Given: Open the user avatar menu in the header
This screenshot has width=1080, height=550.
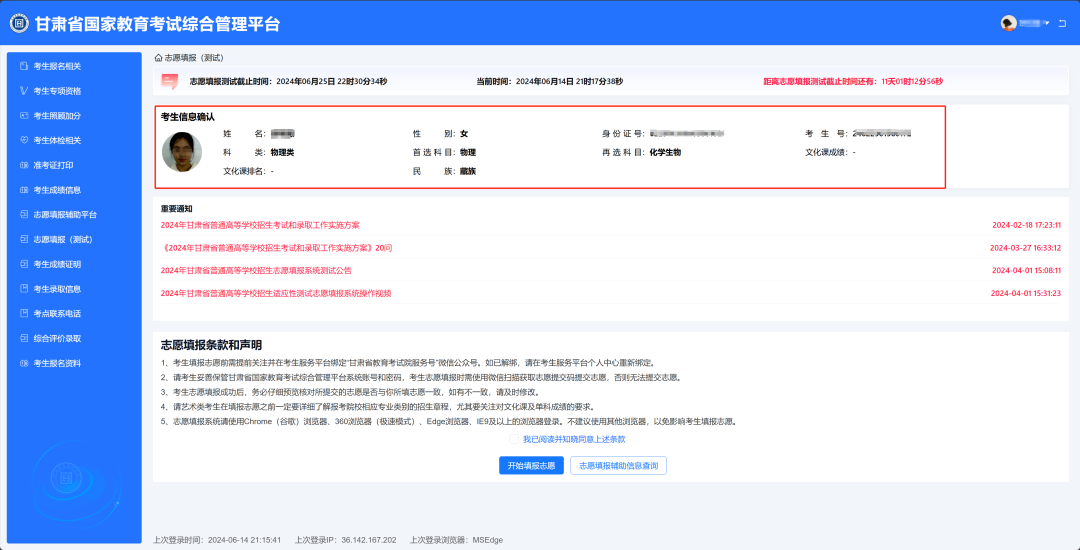Looking at the screenshot, I should (1009, 23).
